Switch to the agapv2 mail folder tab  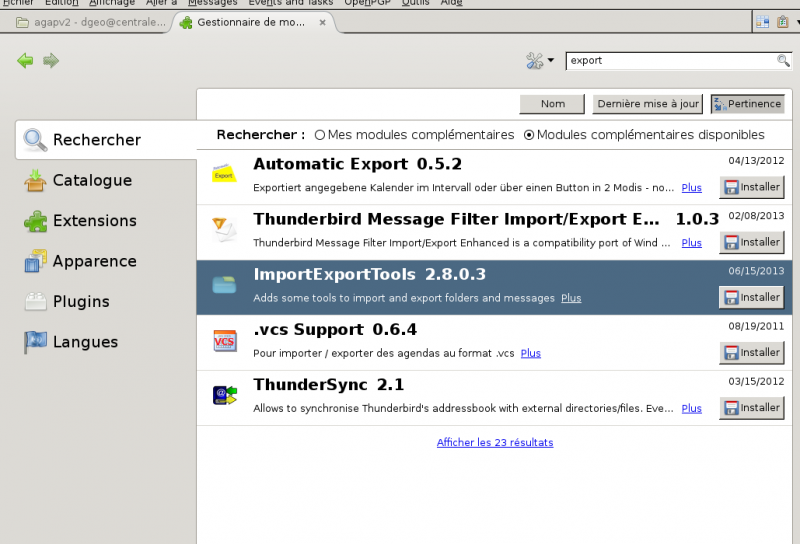click(x=90, y=22)
